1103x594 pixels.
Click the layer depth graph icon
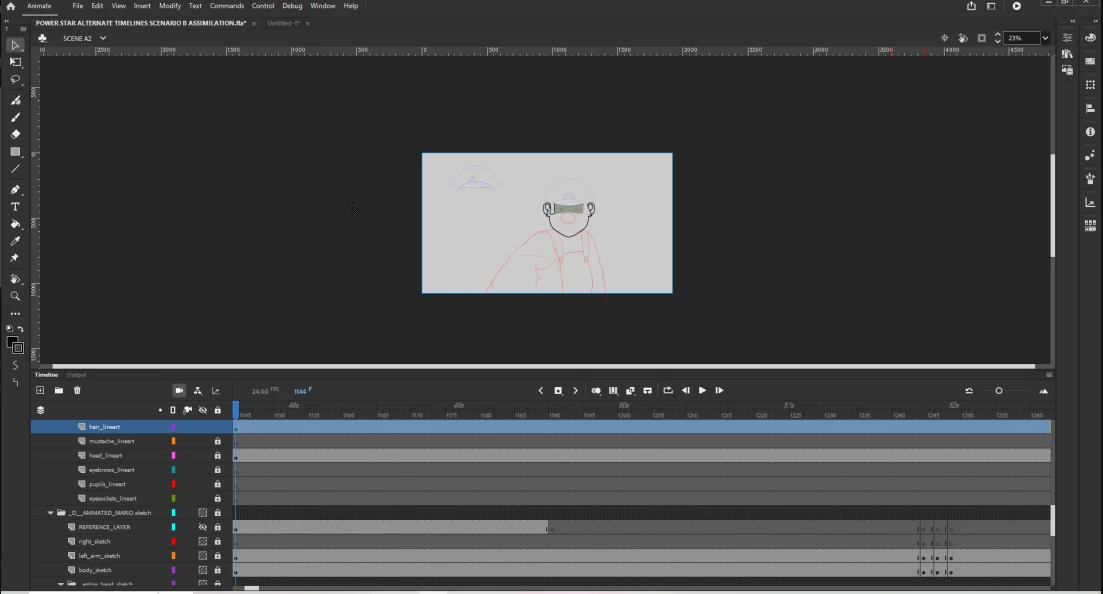(216, 391)
